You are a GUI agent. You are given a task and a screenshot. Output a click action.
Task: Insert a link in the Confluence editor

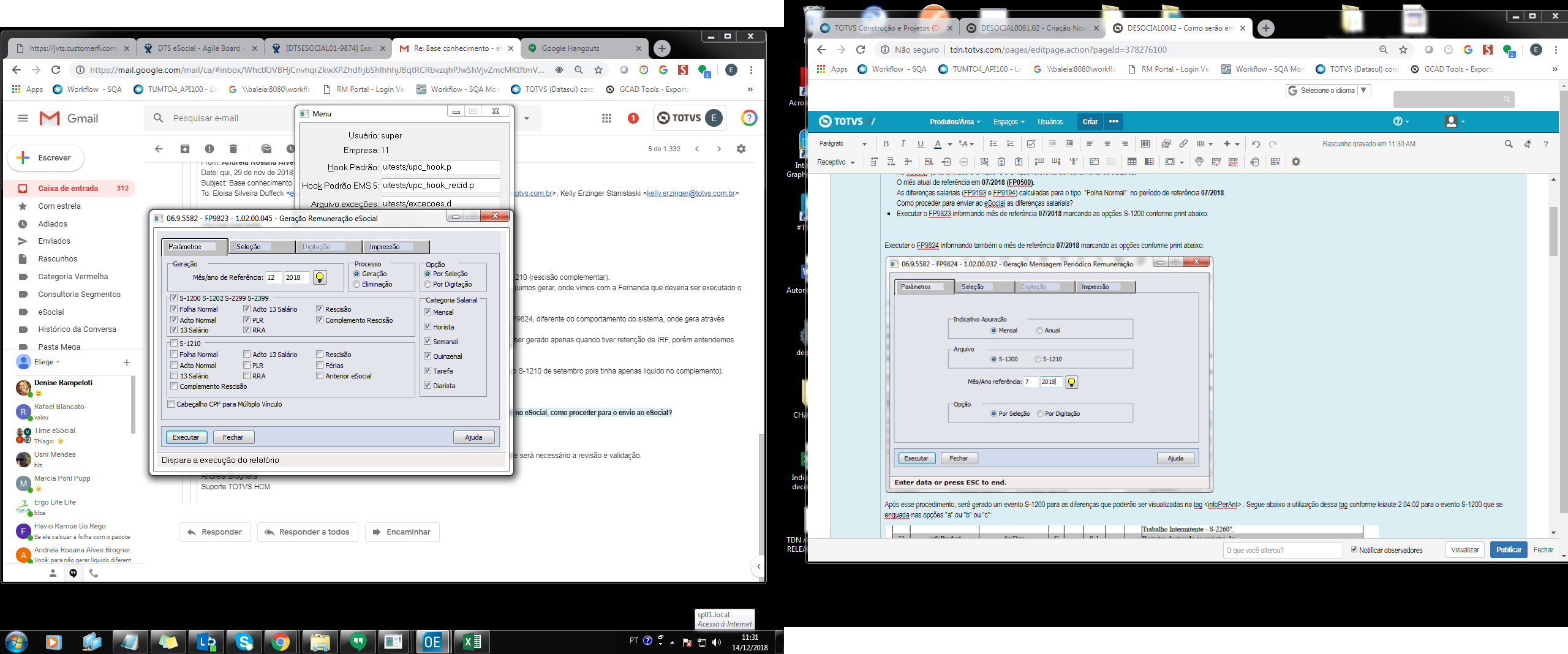click(x=1183, y=144)
